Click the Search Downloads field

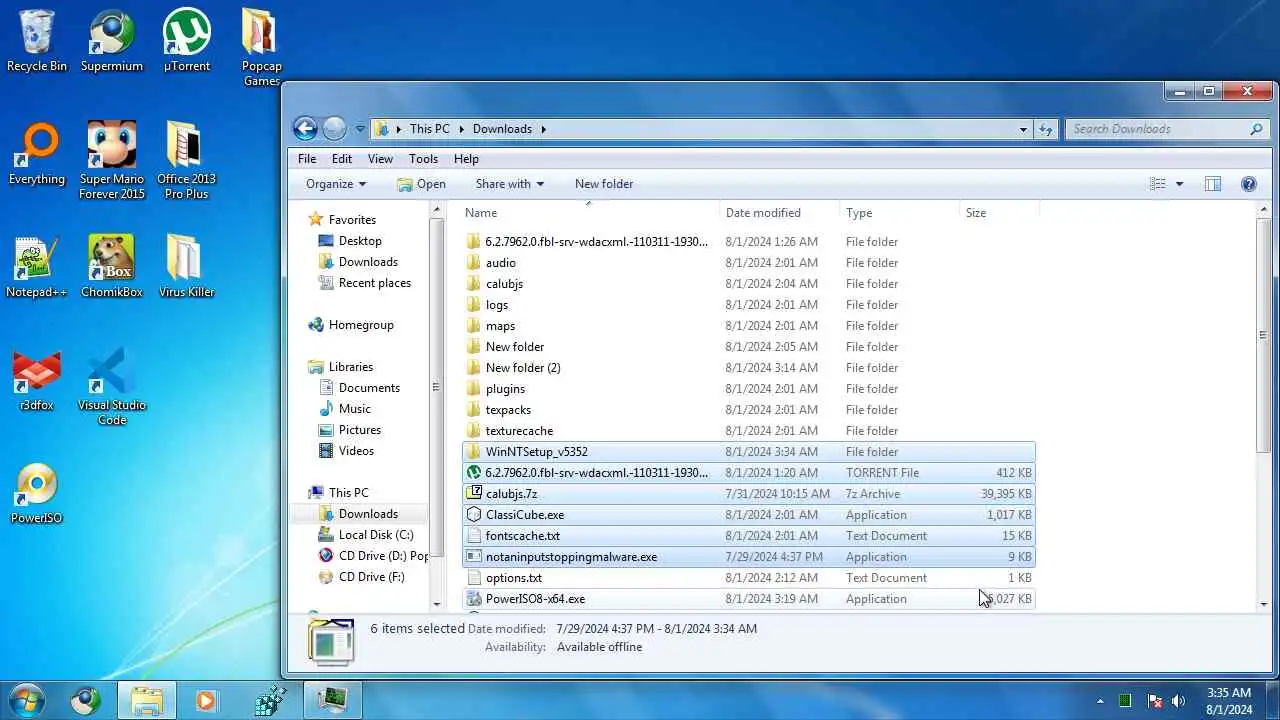pos(1166,129)
